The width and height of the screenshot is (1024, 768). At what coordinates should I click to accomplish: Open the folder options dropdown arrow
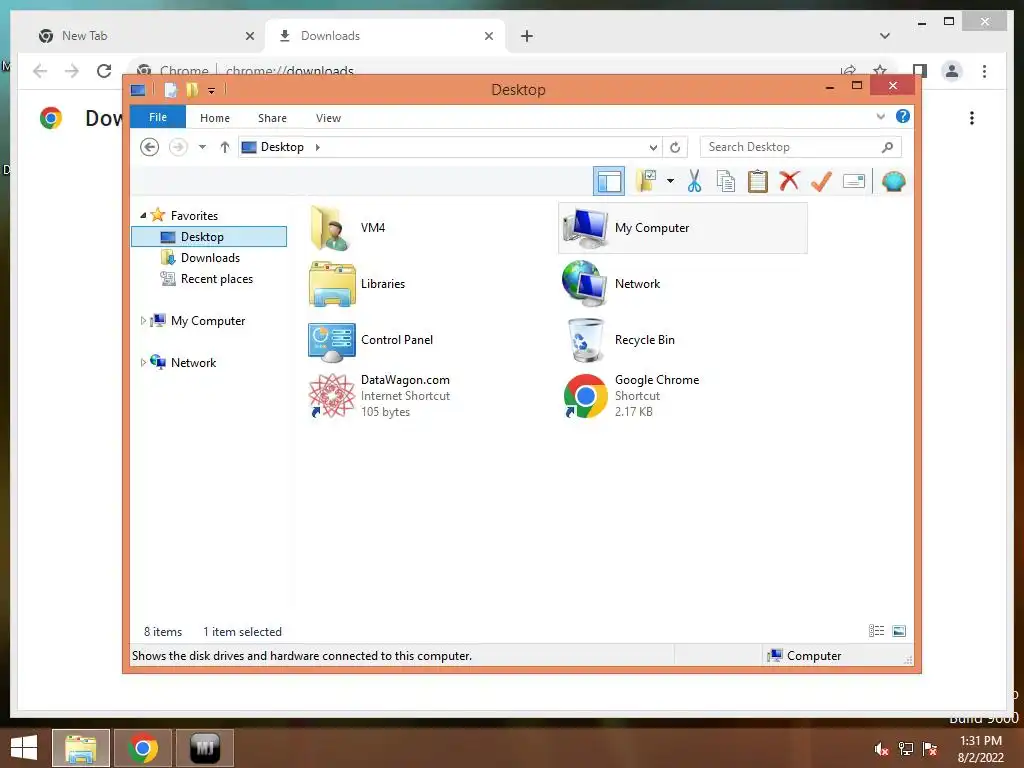click(670, 181)
